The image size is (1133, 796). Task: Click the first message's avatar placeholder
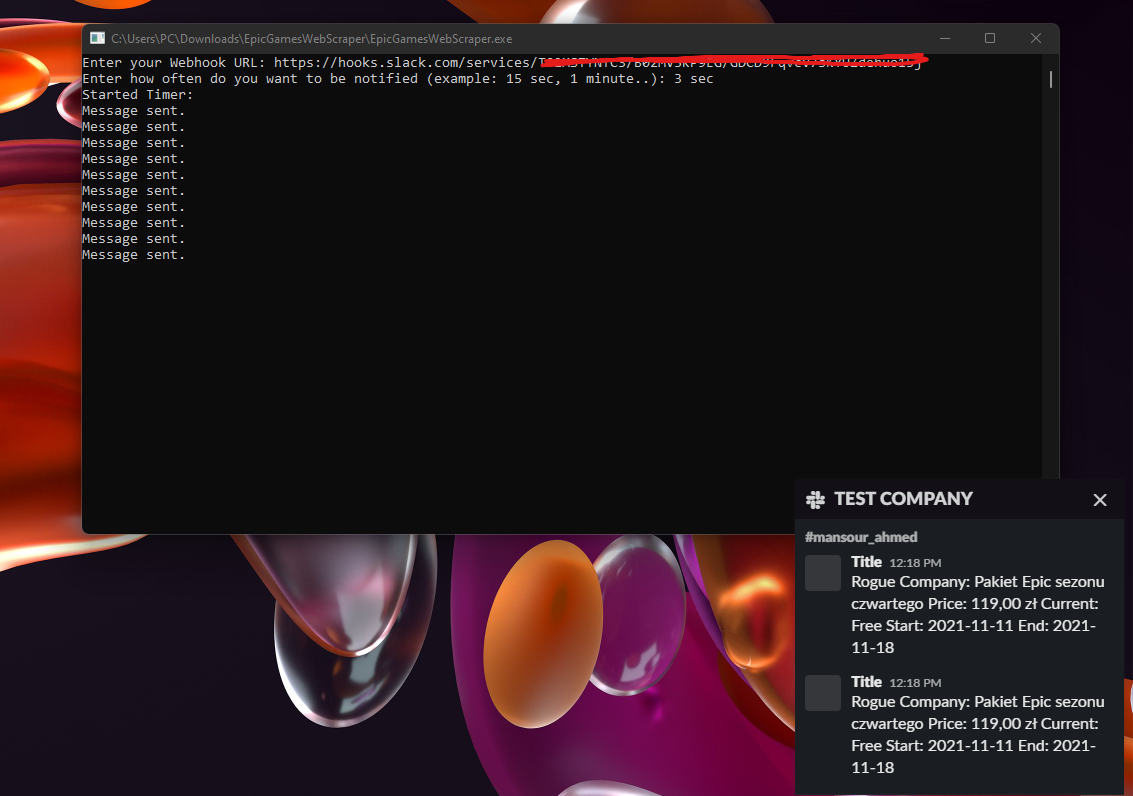(x=823, y=573)
